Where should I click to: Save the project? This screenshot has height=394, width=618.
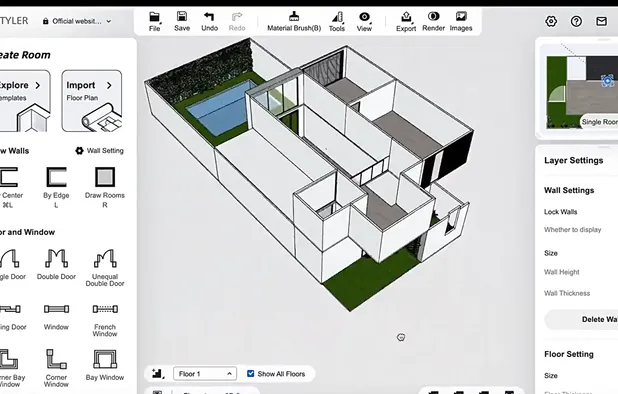182,22
